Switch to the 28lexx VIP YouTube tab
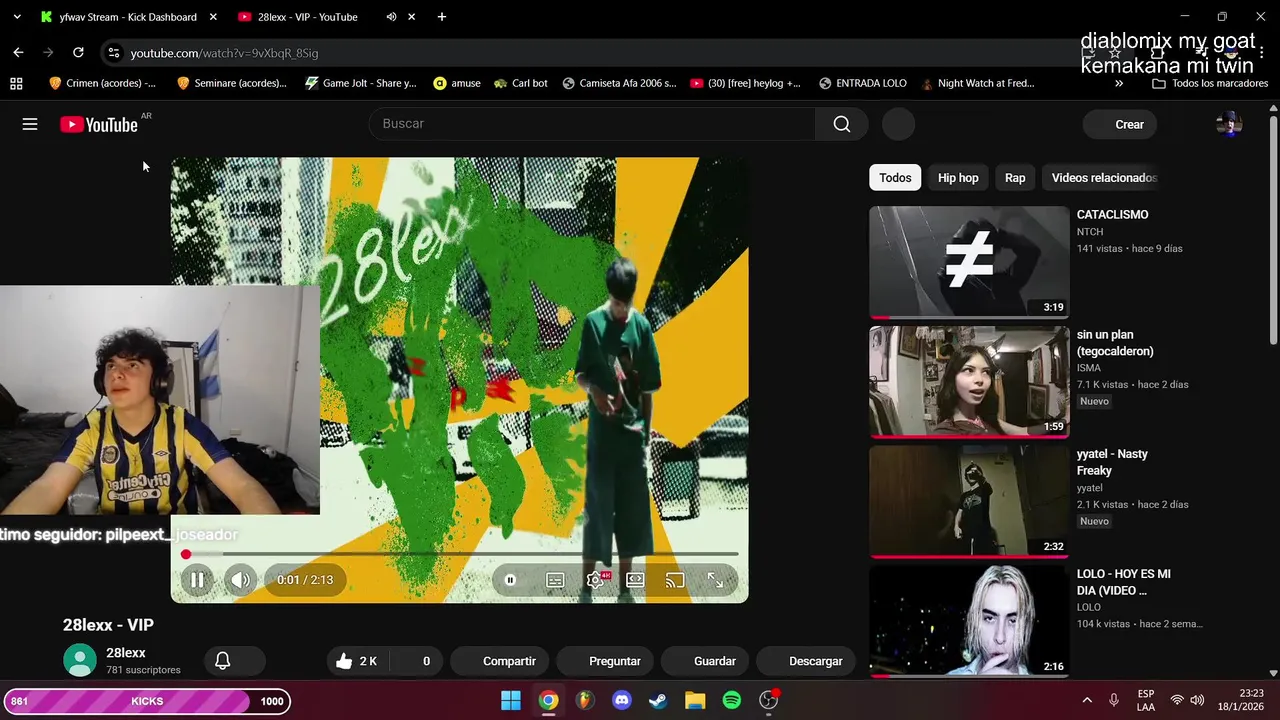Screen dimensions: 1280x720 307,17
